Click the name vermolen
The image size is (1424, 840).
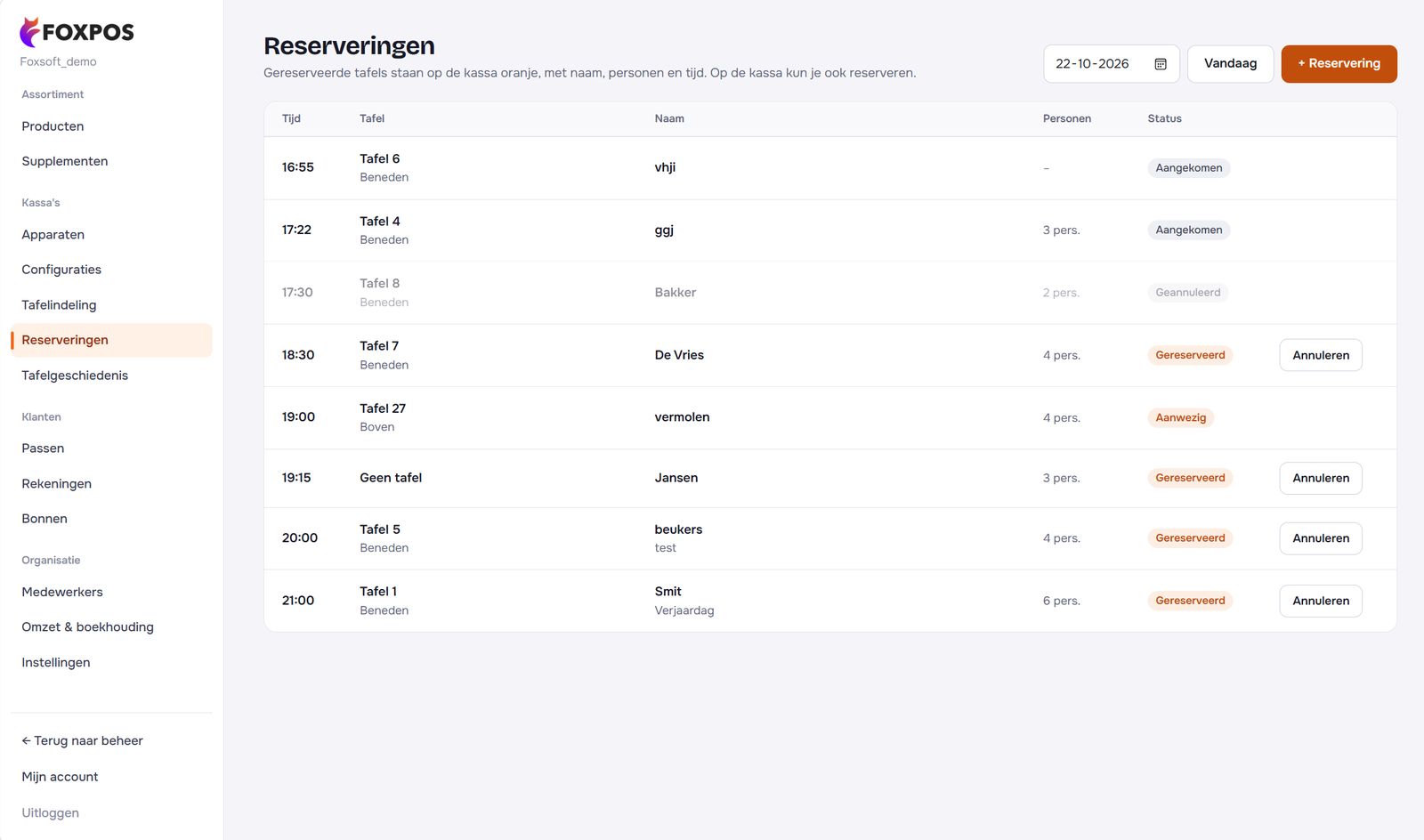682,417
